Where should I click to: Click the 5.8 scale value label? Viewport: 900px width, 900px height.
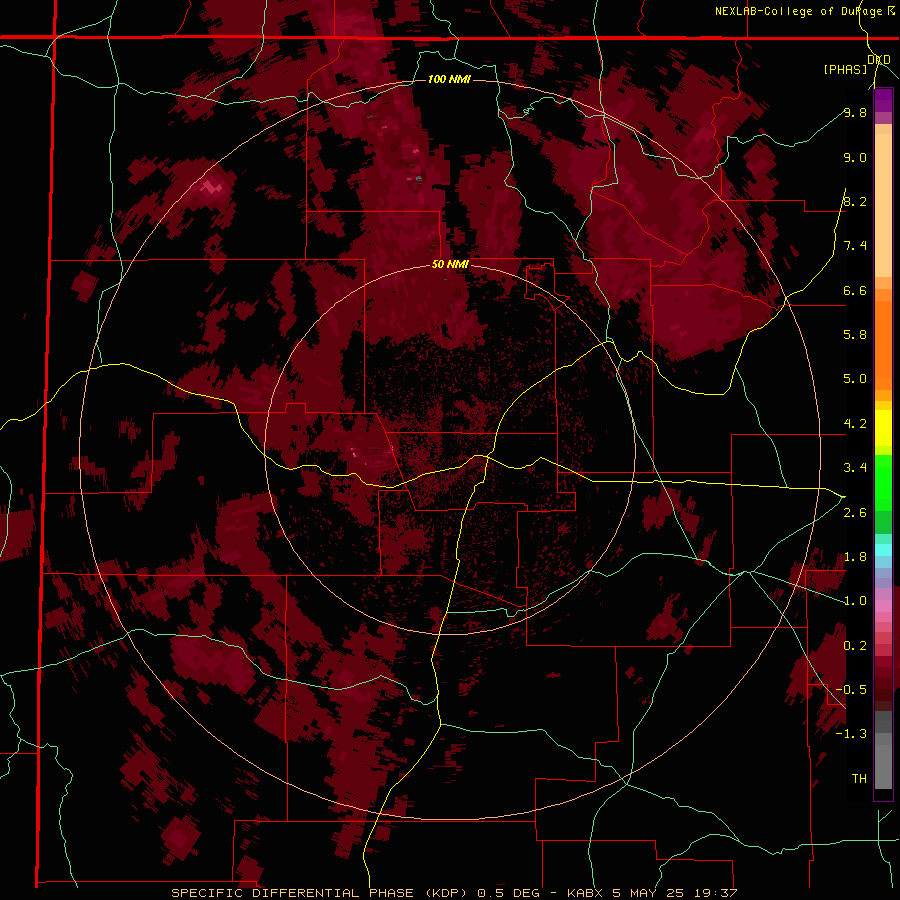pos(855,334)
